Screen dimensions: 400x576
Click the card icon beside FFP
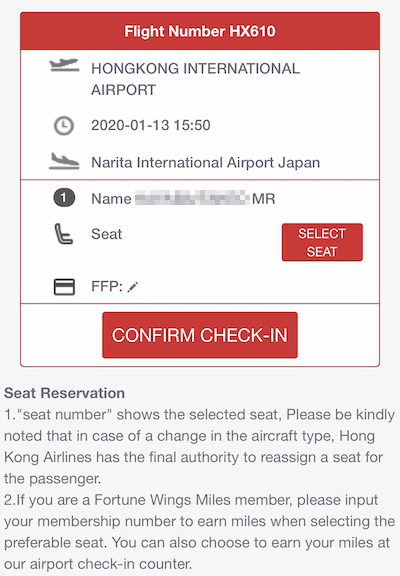point(64,287)
